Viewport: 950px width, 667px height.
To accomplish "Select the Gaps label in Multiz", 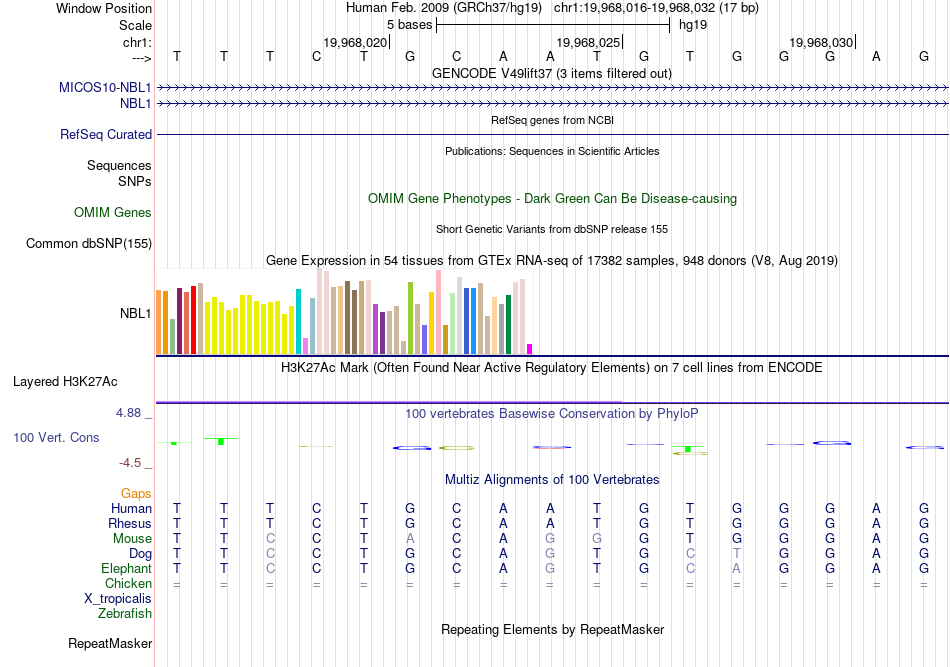I will [136, 494].
